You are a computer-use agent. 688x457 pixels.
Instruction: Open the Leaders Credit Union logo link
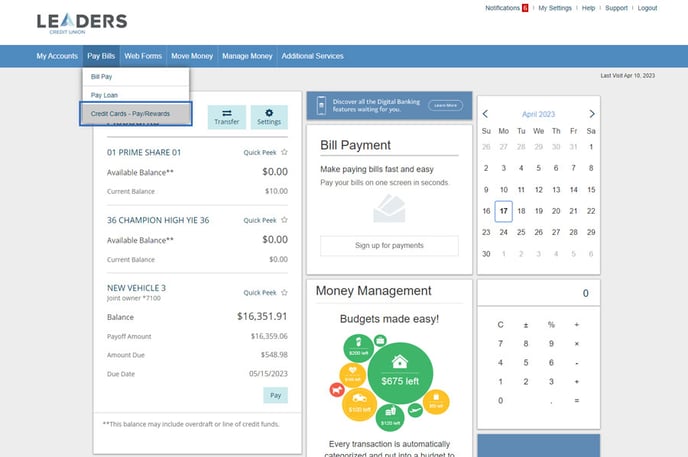[82, 24]
